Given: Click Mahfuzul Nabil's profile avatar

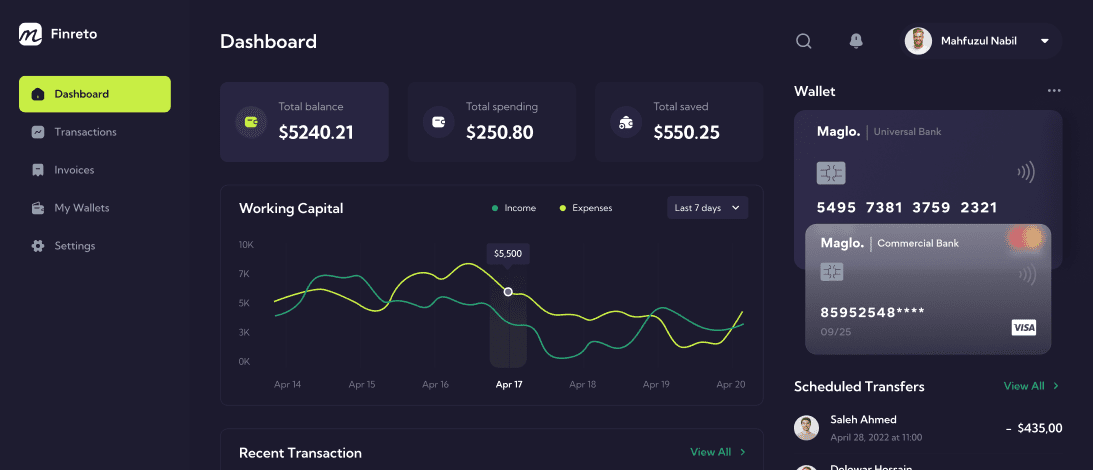Looking at the screenshot, I should click(x=918, y=41).
